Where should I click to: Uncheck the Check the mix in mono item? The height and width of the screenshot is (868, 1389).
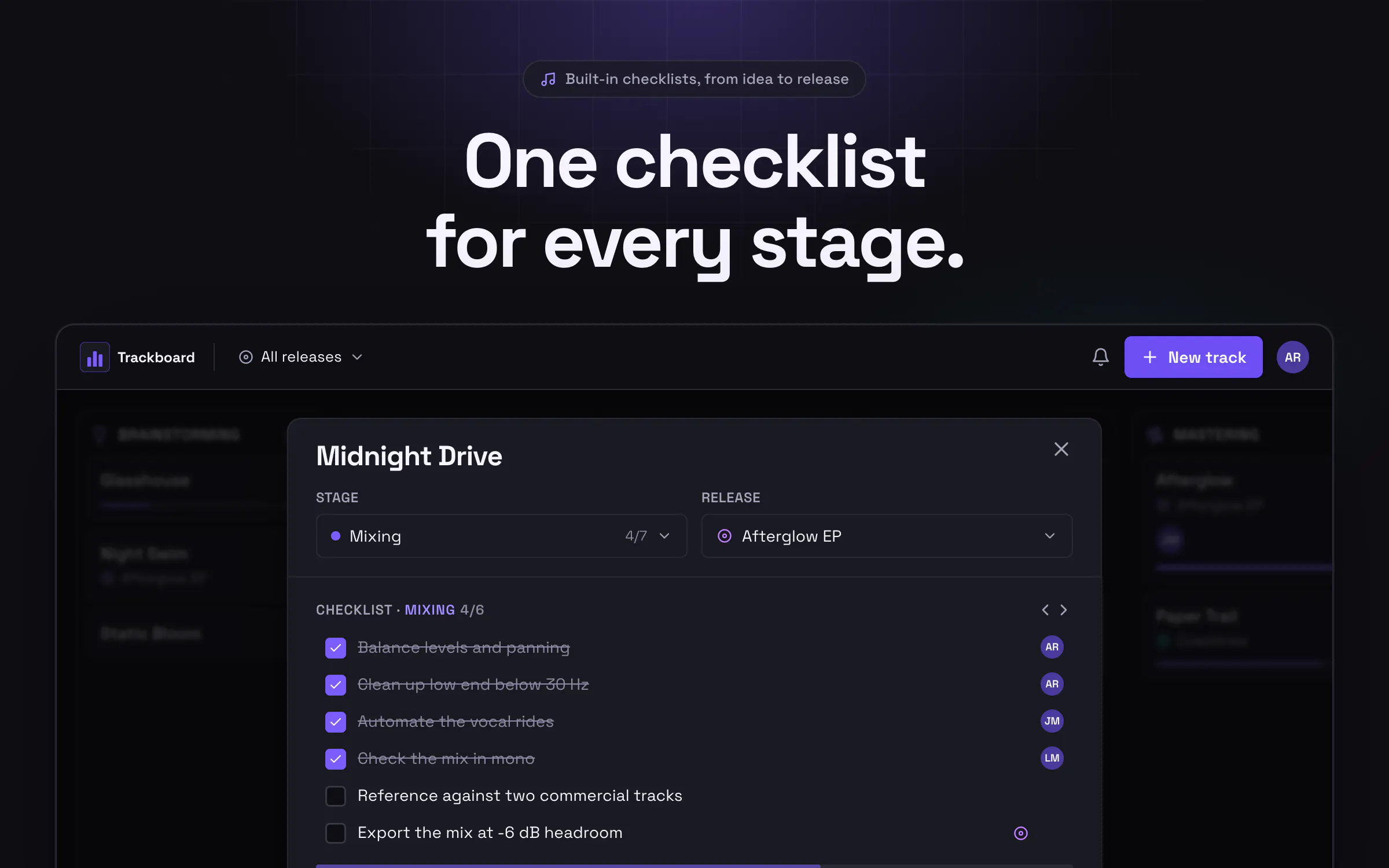pos(336,759)
